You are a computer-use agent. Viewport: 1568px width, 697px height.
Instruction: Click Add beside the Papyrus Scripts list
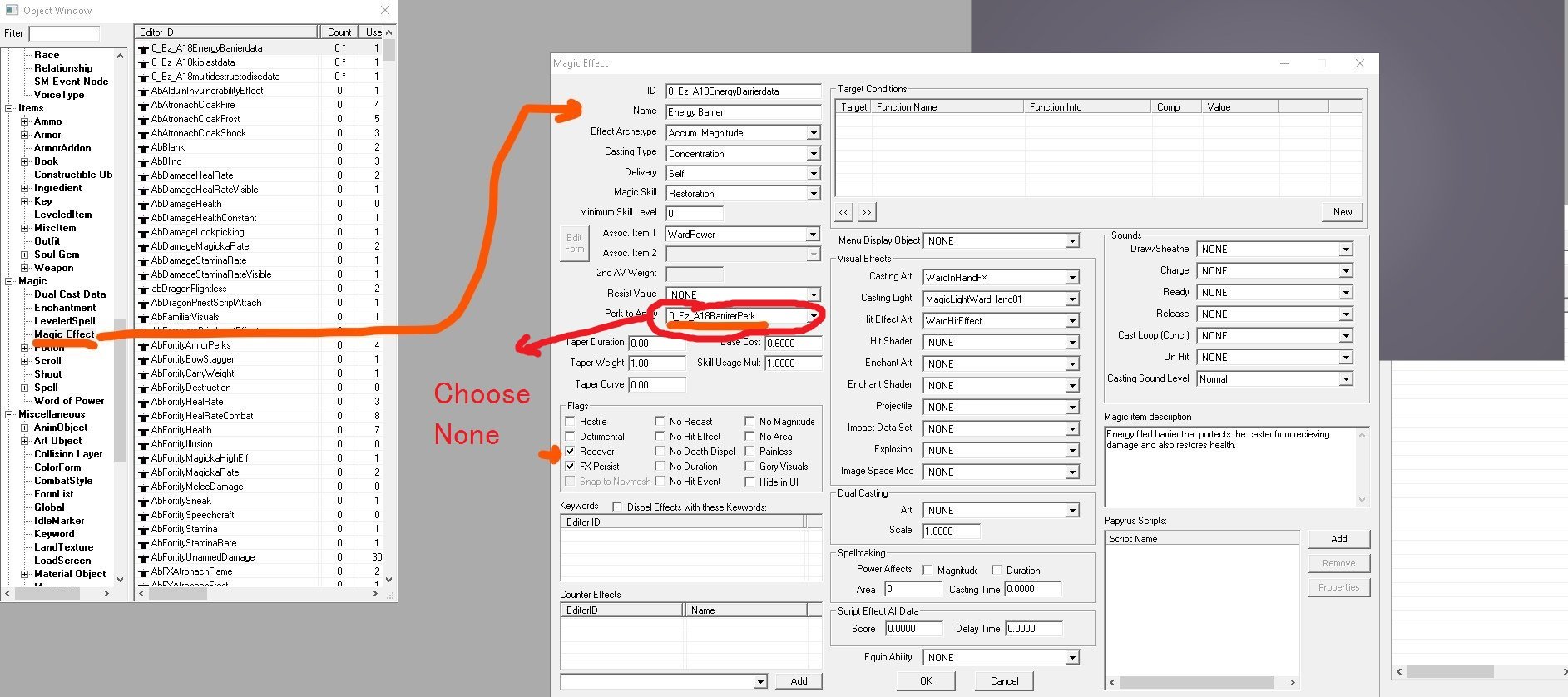tap(1338, 539)
